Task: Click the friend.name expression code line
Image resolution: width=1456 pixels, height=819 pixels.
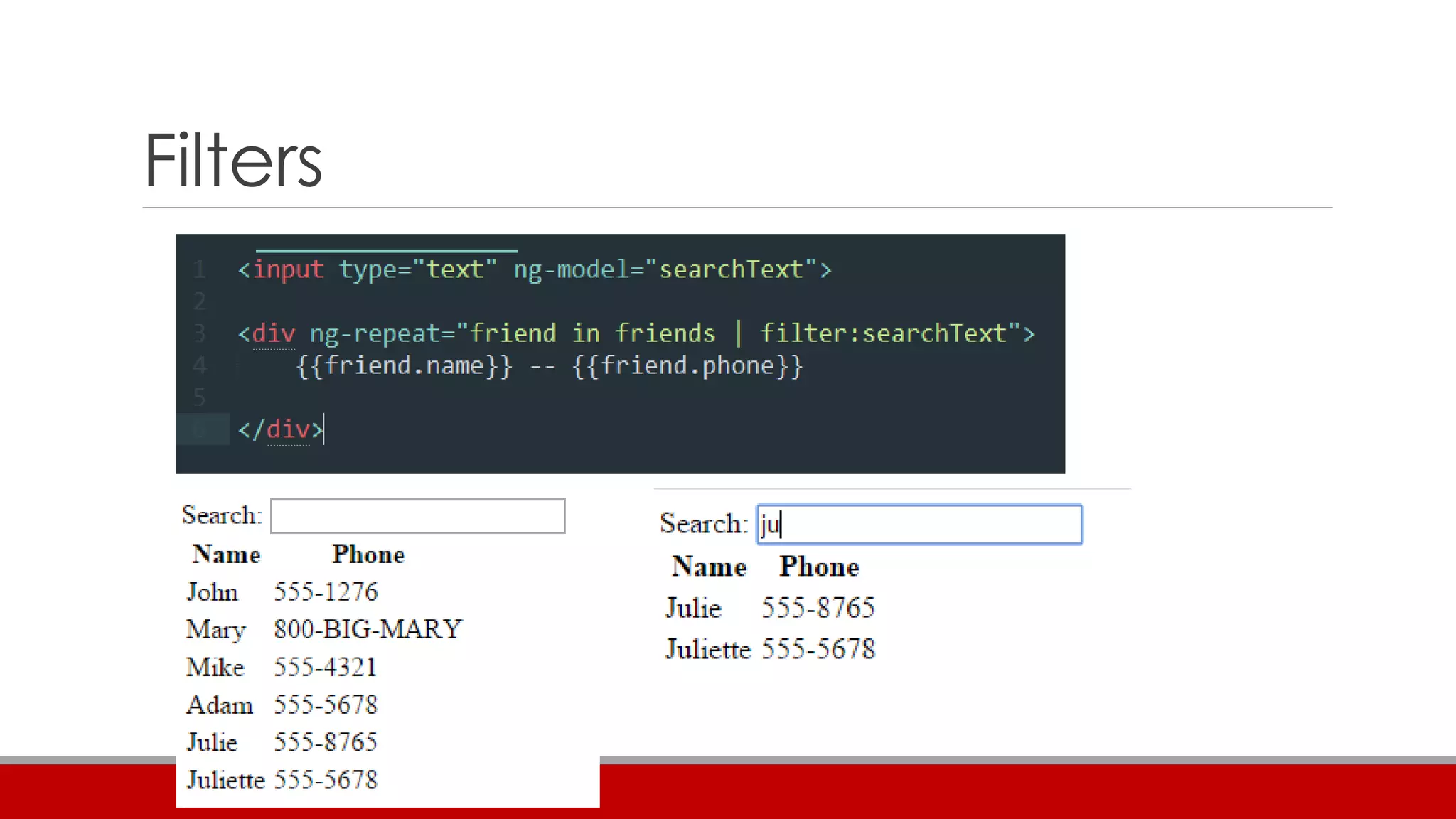Action: coord(549,365)
